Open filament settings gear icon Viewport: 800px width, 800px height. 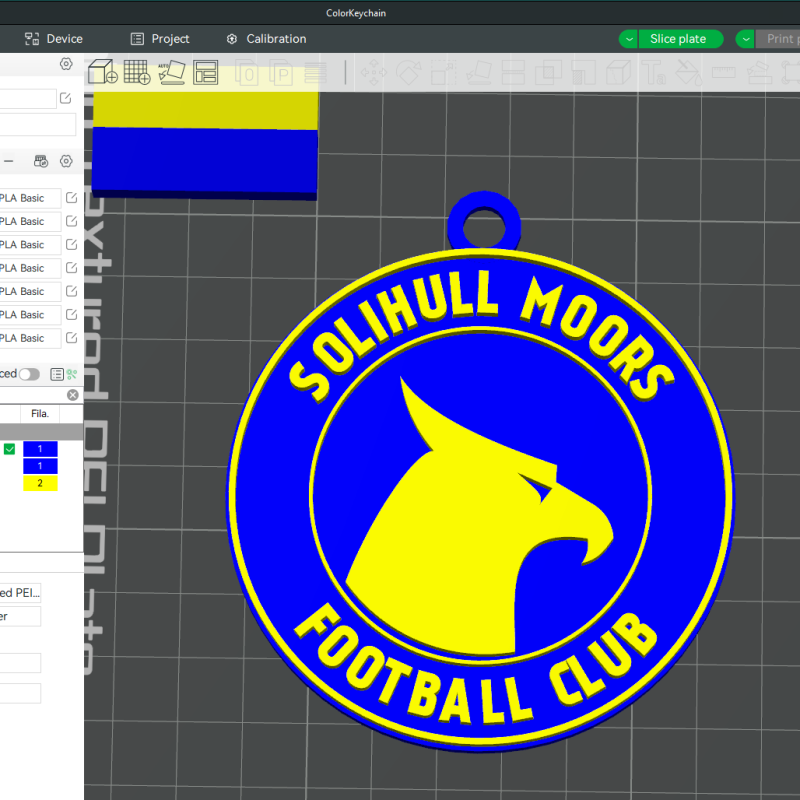[66, 161]
